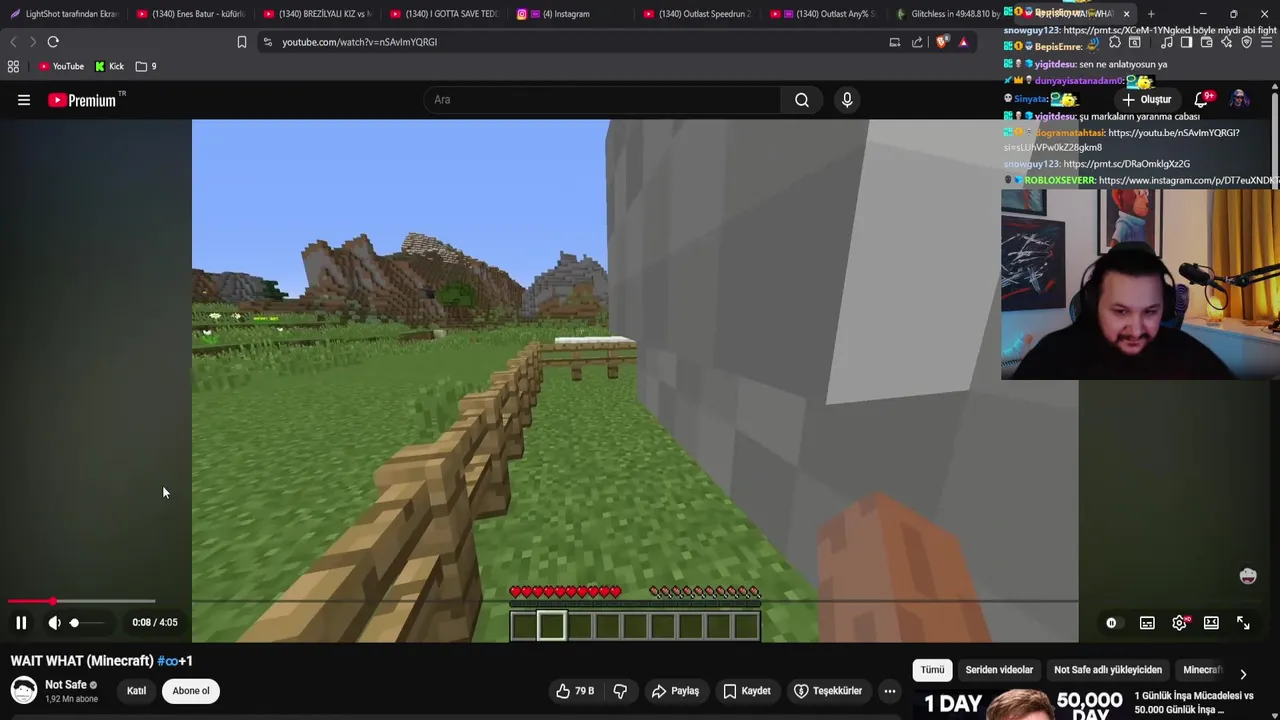Show more filter chips with right arrow

tap(1243, 674)
